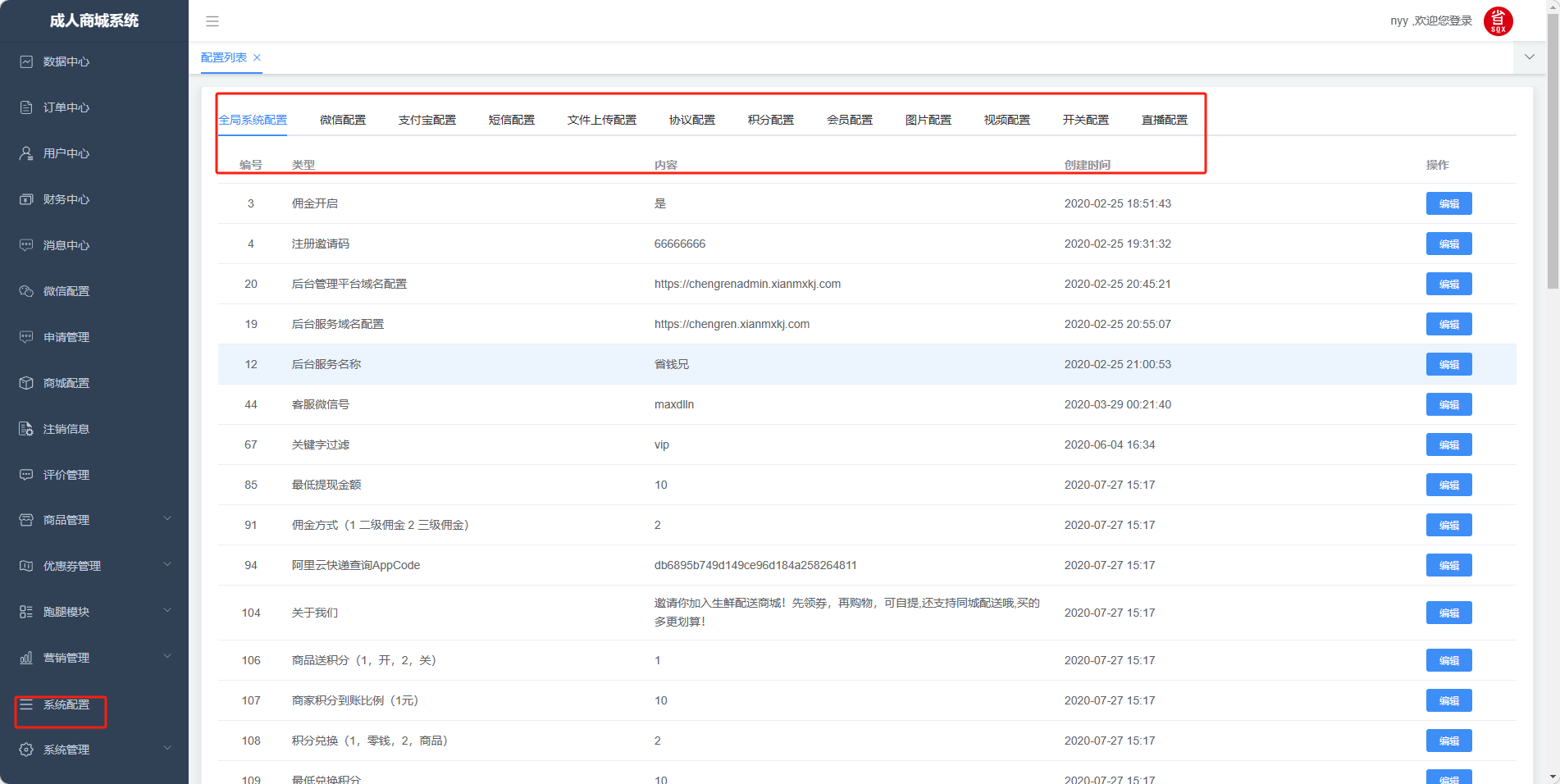Switch to the 支付宝配置 tab
The width and height of the screenshot is (1560, 784).
pos(426,120)
